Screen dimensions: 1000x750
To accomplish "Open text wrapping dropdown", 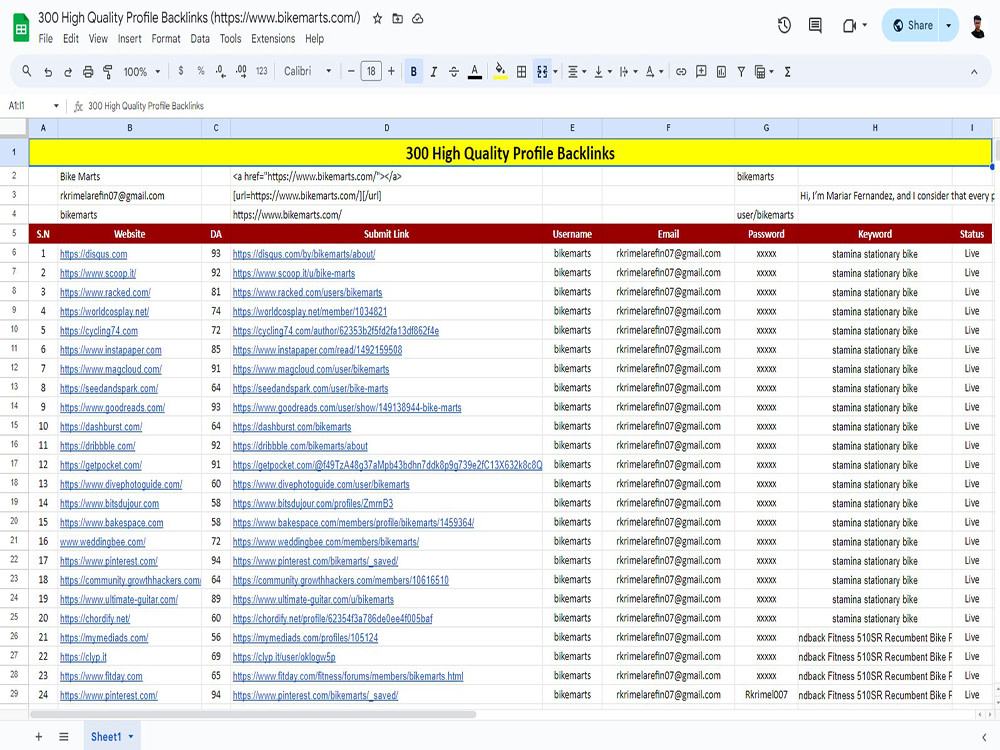I will coord(628,72).
